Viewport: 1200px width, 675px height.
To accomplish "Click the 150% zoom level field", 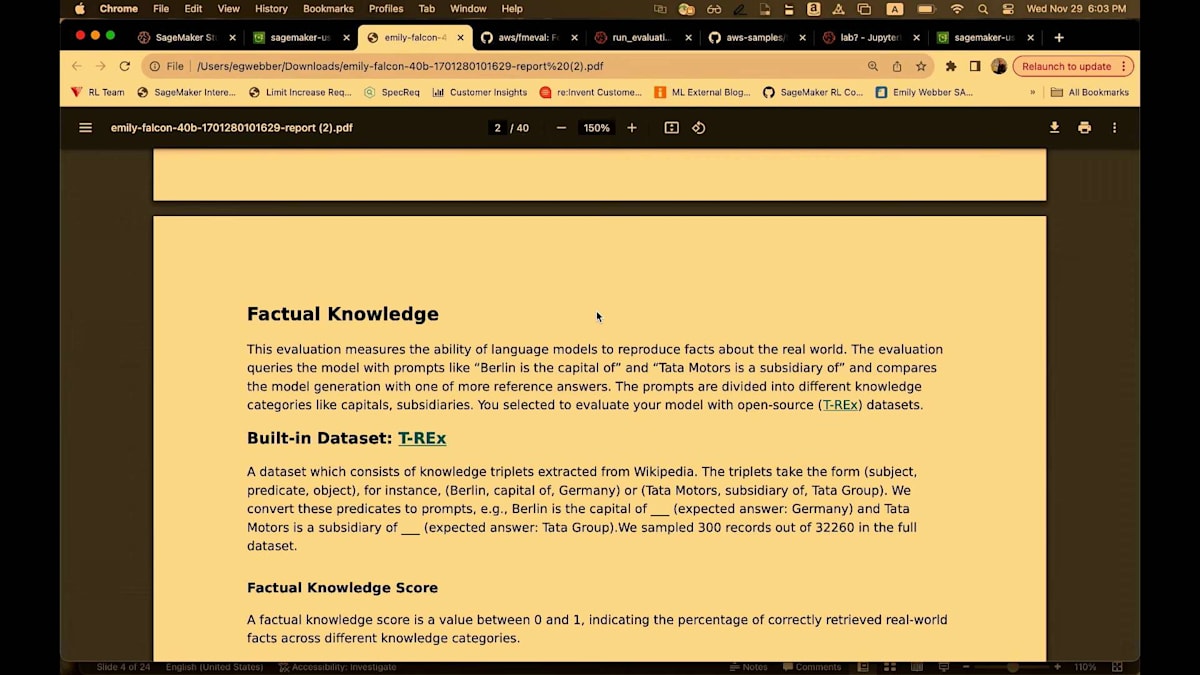I will point(597,128).
